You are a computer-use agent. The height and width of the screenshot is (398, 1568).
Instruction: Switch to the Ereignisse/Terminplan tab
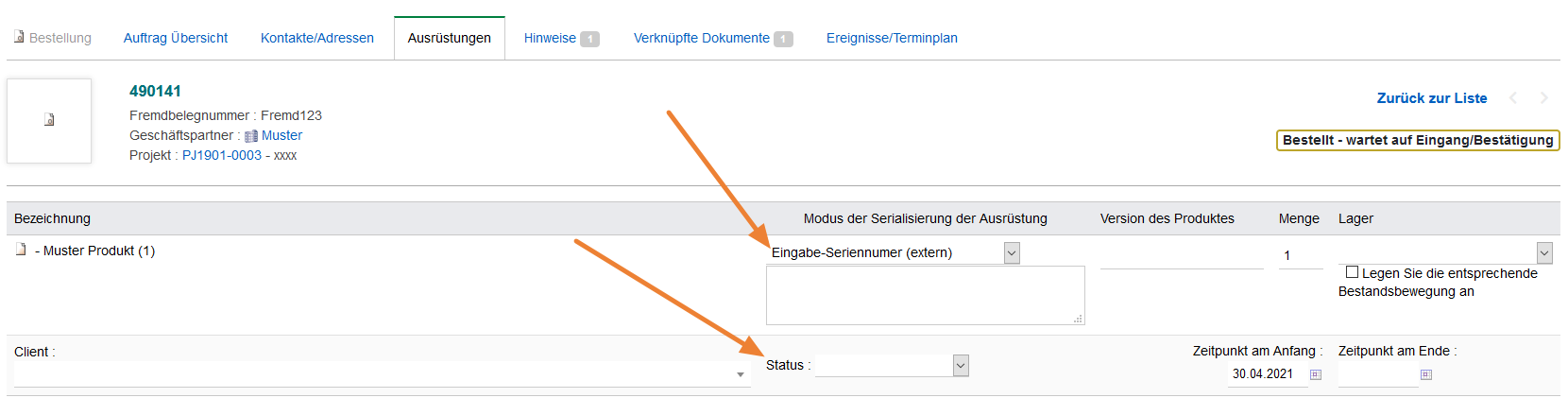(x=892, y=38)
